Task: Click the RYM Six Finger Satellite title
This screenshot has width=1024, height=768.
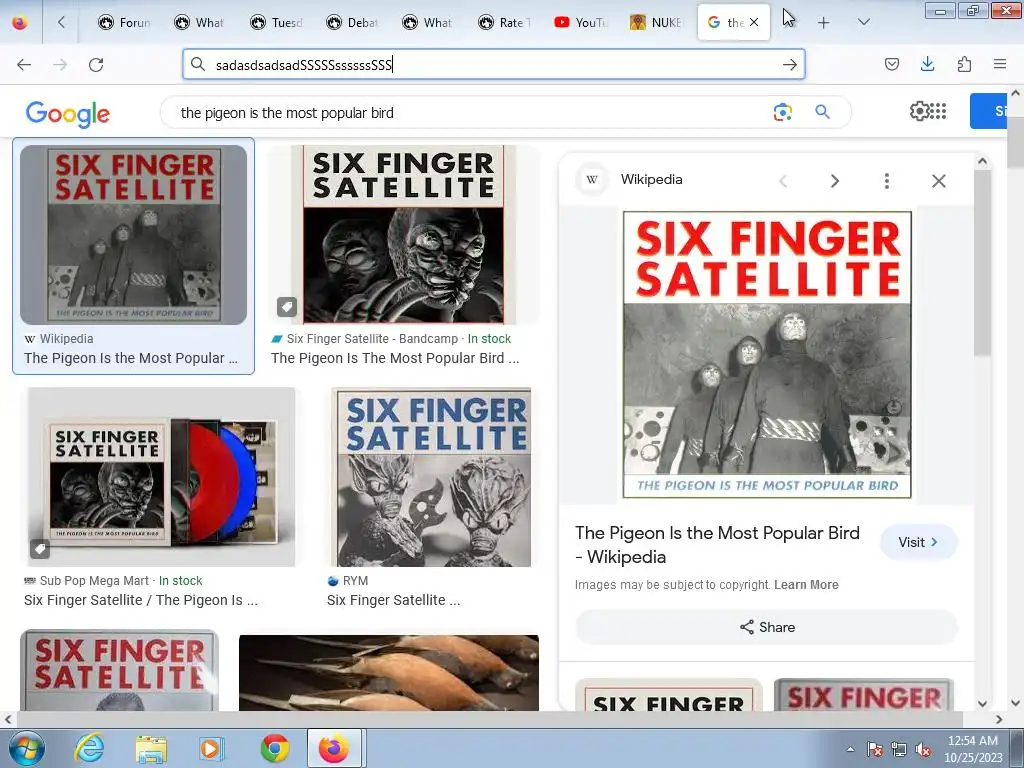Action: tap(393, 600)
